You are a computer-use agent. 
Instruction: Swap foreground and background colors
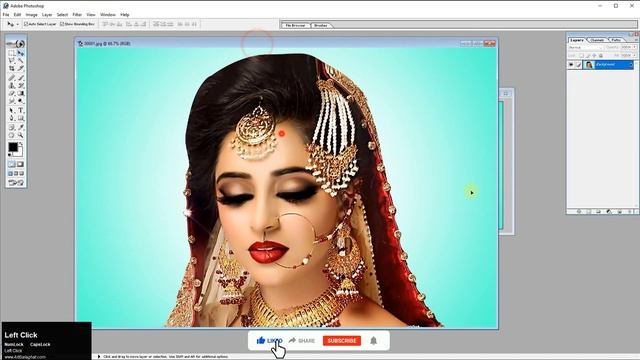[21, 143]
